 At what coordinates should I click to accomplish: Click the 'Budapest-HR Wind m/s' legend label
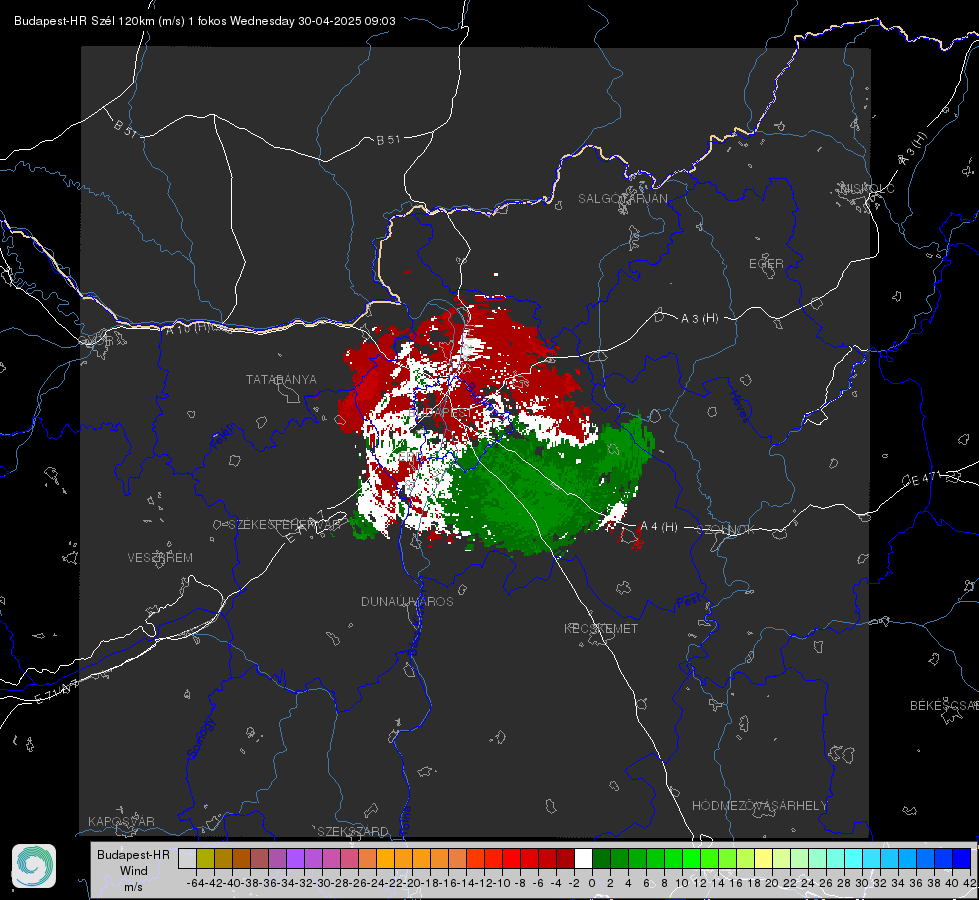click(x=134, y=870)
